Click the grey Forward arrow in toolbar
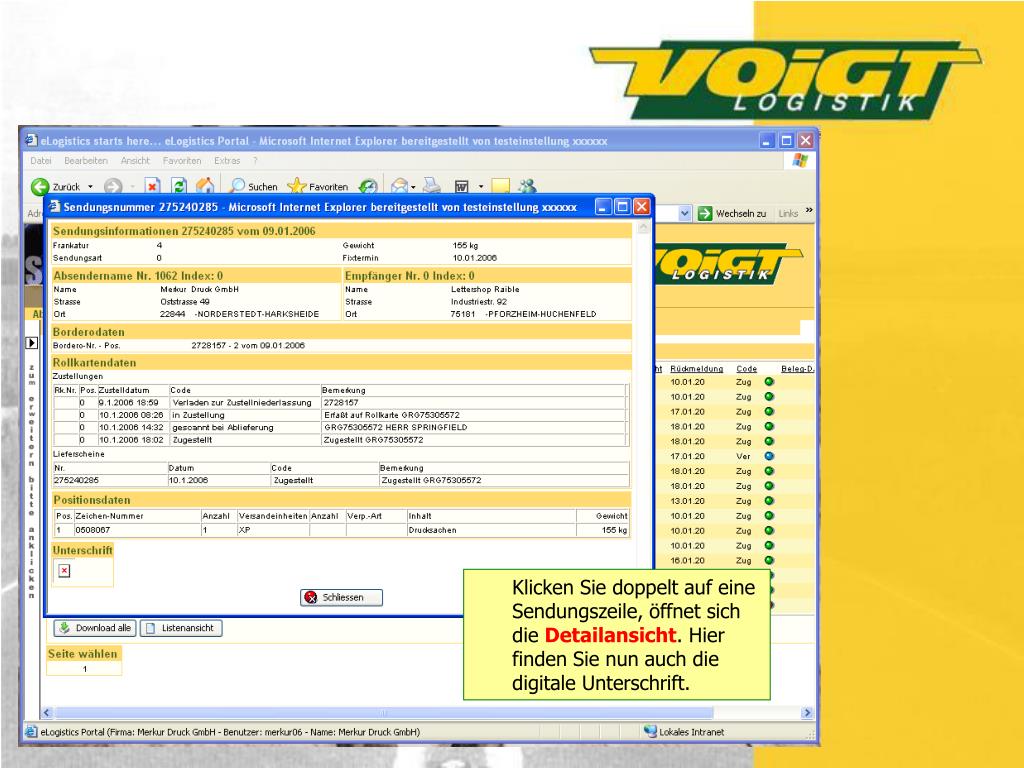Screen dimensions: 1024x768 (x=113, y=187)
